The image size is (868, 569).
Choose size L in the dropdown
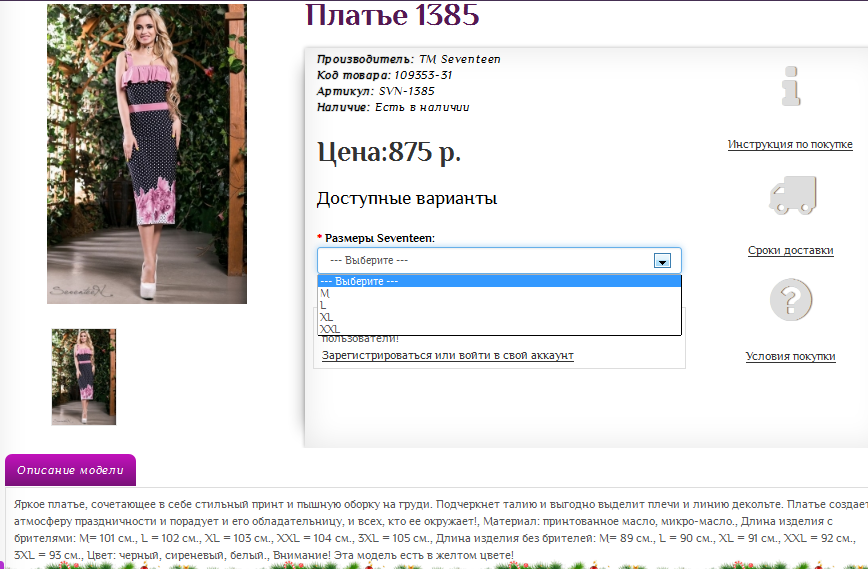point(324,305)
